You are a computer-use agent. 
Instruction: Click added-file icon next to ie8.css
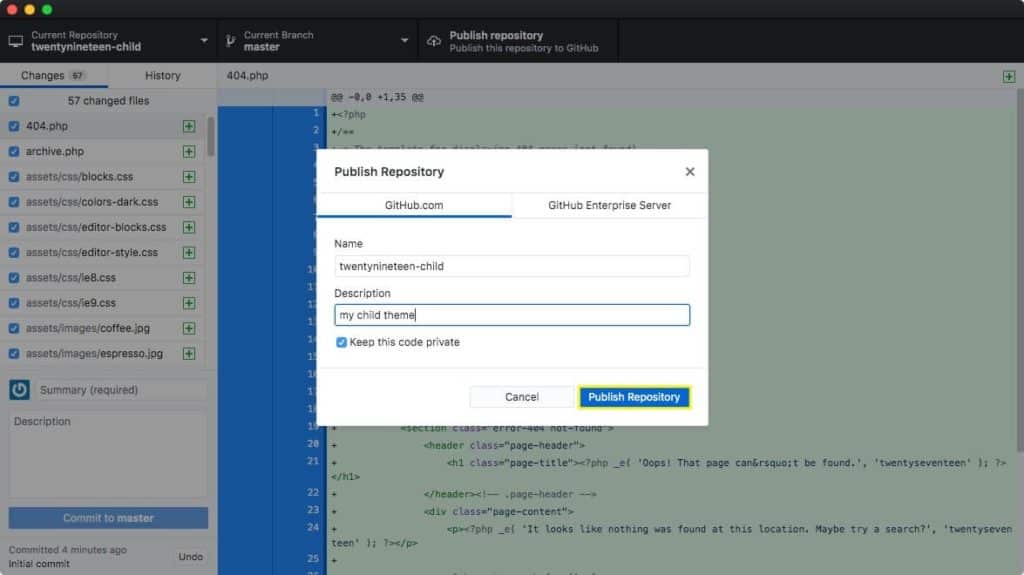click(189, 278)
